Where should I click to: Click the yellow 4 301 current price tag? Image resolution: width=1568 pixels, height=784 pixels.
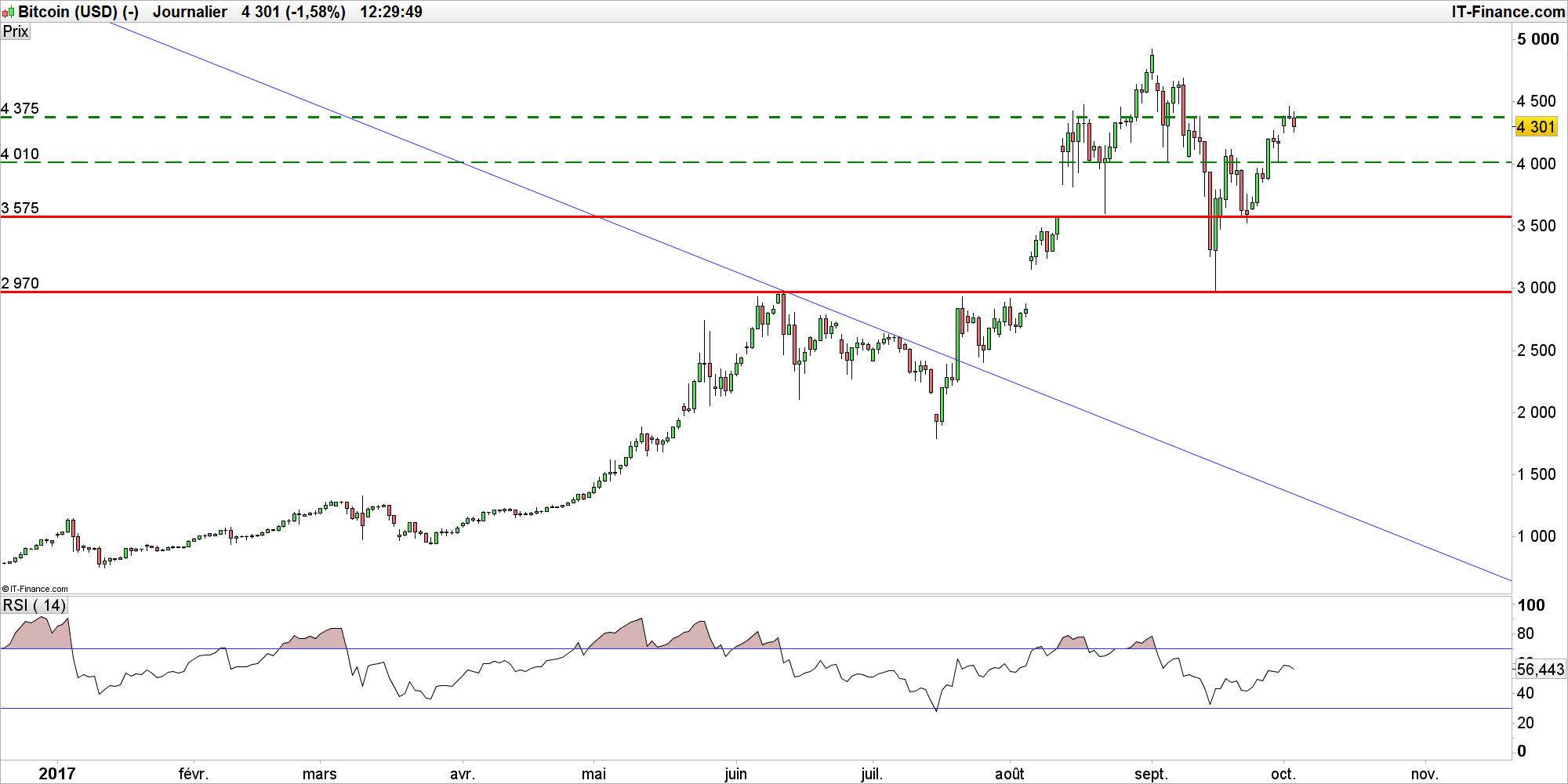[1536, 127]
